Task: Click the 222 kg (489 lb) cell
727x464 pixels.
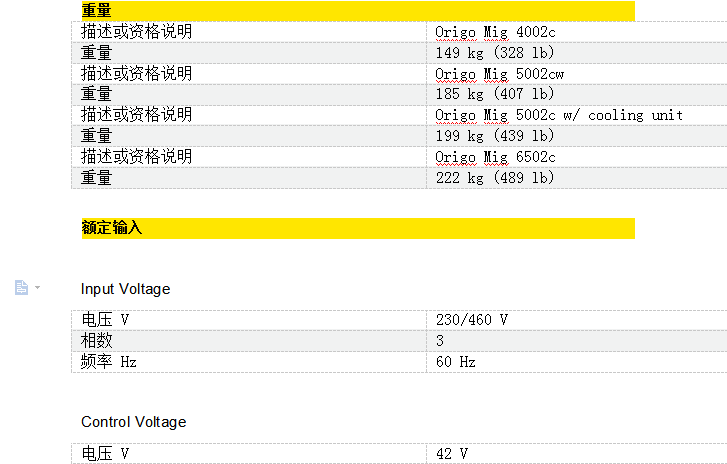Action: pyautogui.click(x=494, y=178)
